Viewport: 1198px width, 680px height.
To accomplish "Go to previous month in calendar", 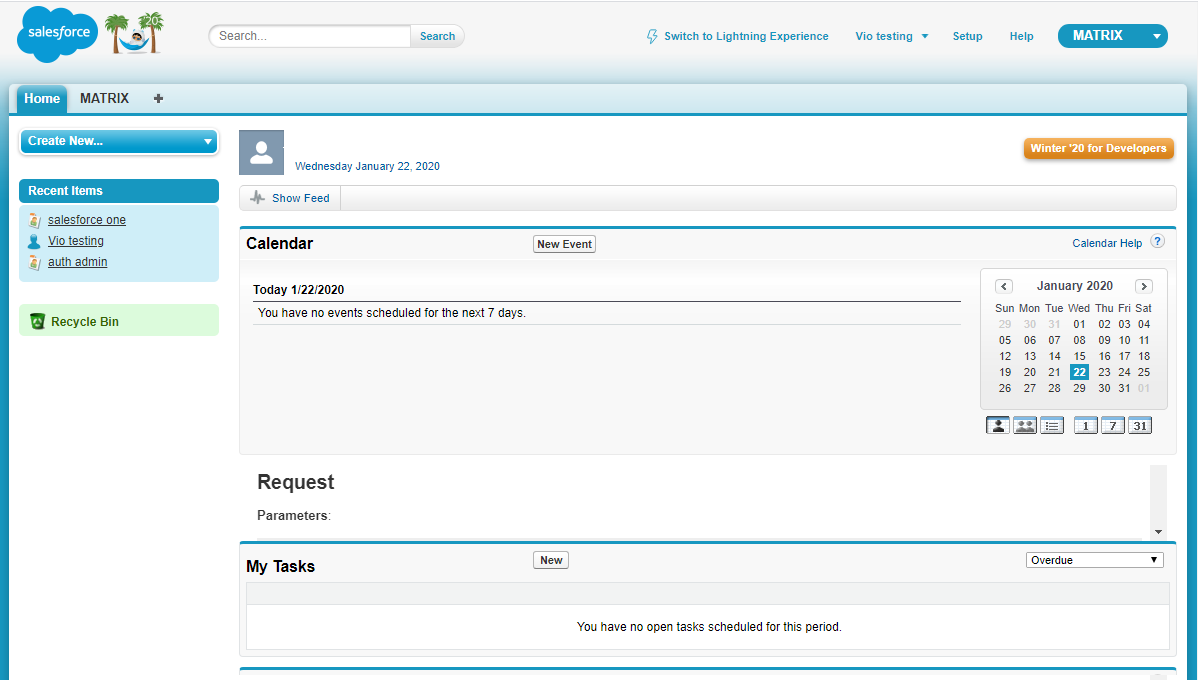I will click(1004, 287).
